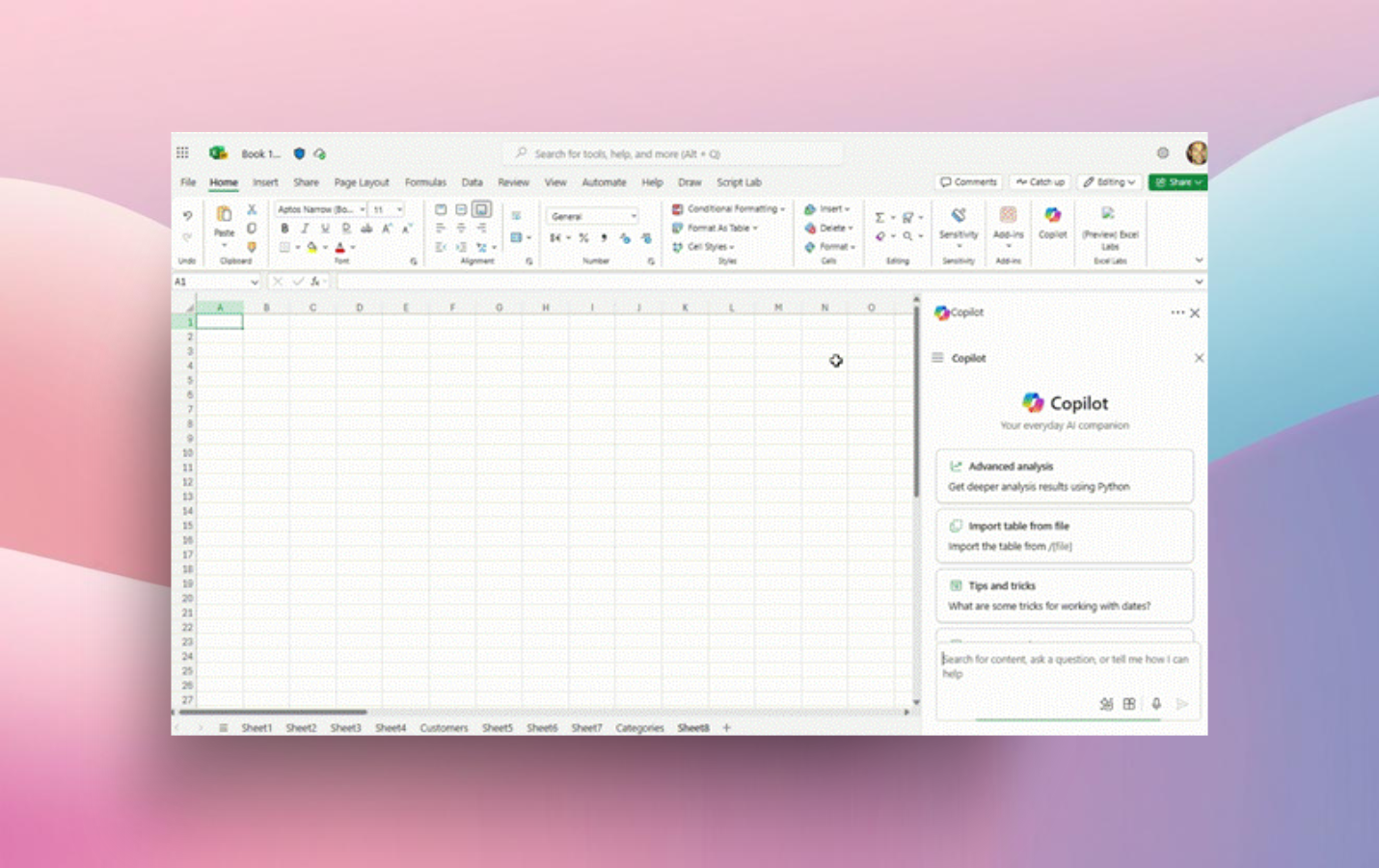Screen dimensions: 1379x868
Task: Increase font size with grow-font icon
Action: (x=387, y=229)
